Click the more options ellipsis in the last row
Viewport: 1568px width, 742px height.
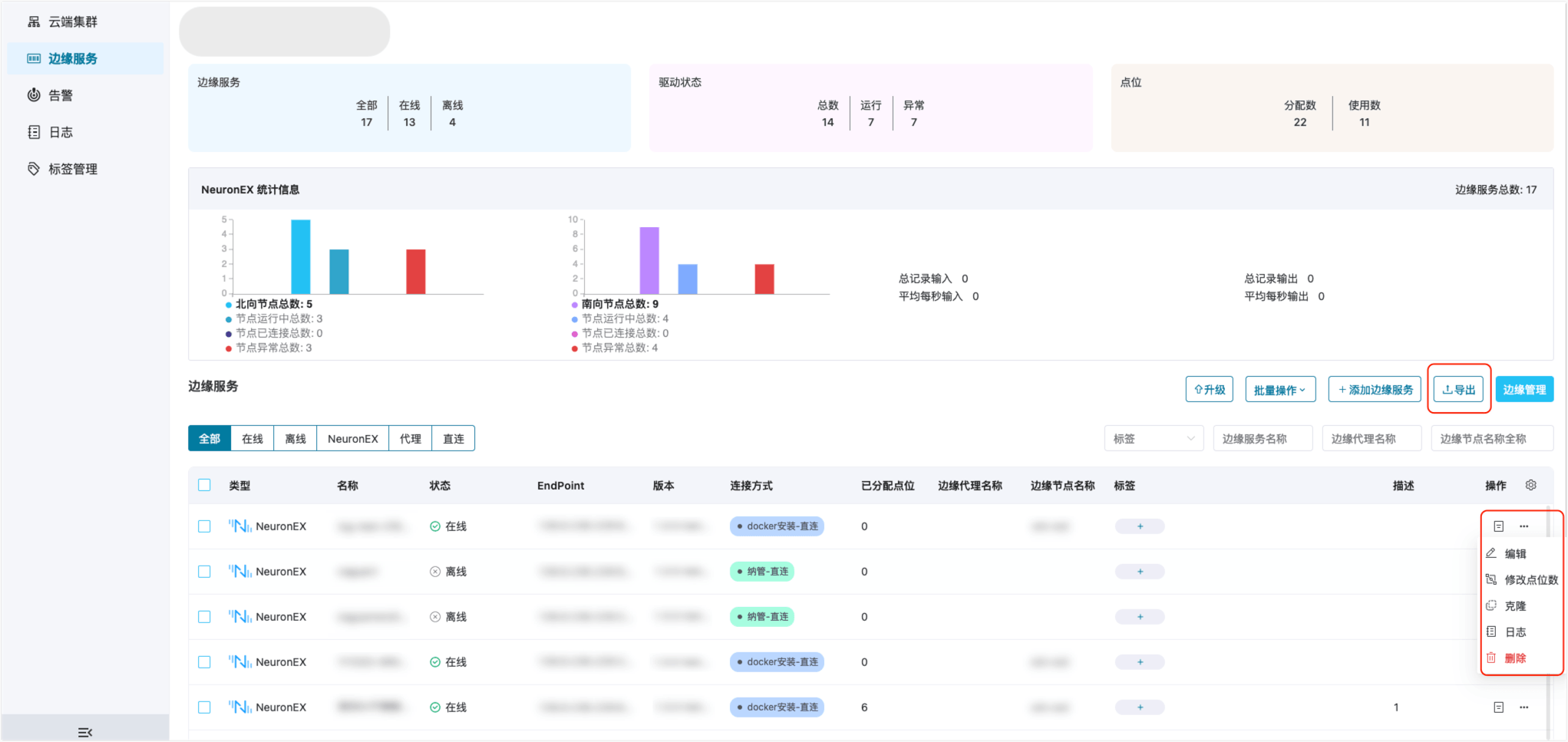pos(1523,707)
